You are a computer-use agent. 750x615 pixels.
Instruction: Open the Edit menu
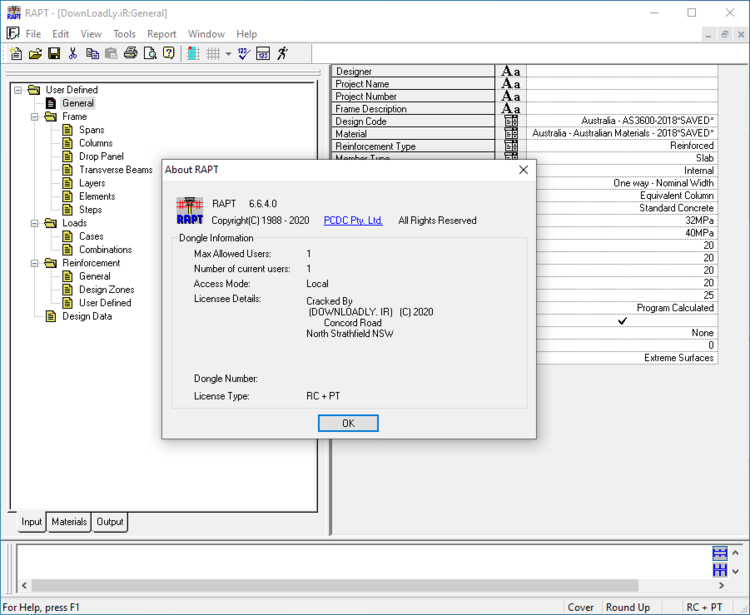(61, 34)
